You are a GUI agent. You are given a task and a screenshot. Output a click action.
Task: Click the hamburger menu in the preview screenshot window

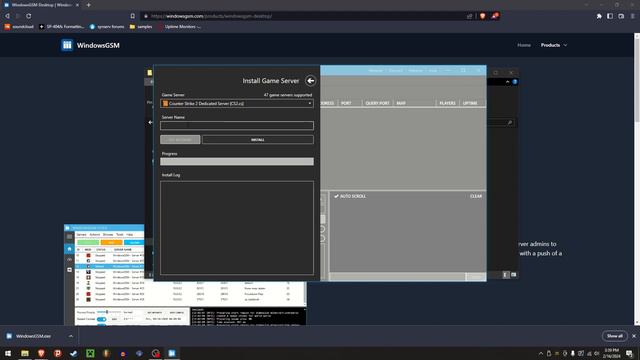(69, 237)
